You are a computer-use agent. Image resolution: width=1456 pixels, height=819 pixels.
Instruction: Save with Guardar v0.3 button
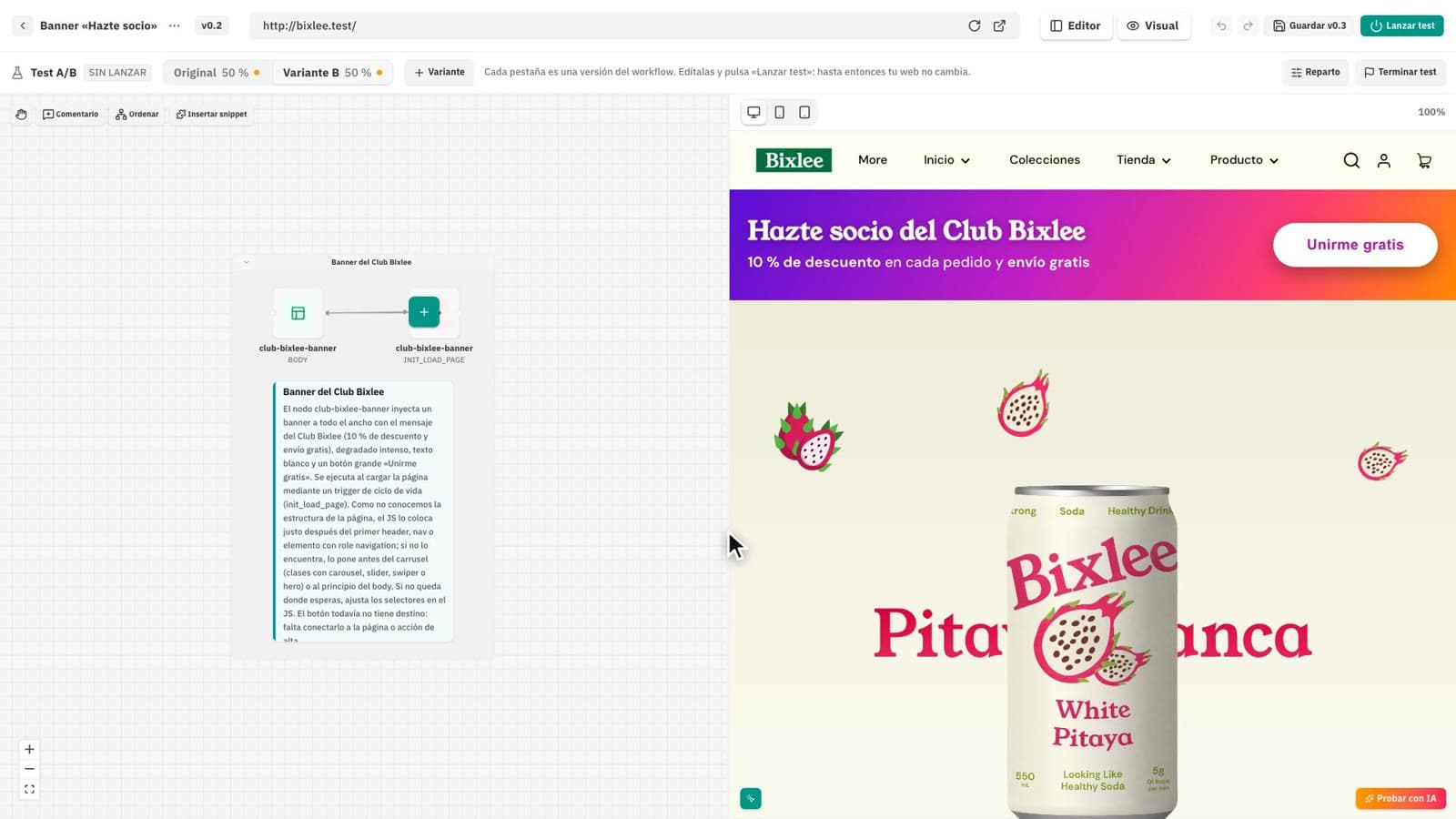coord(1309,25)
